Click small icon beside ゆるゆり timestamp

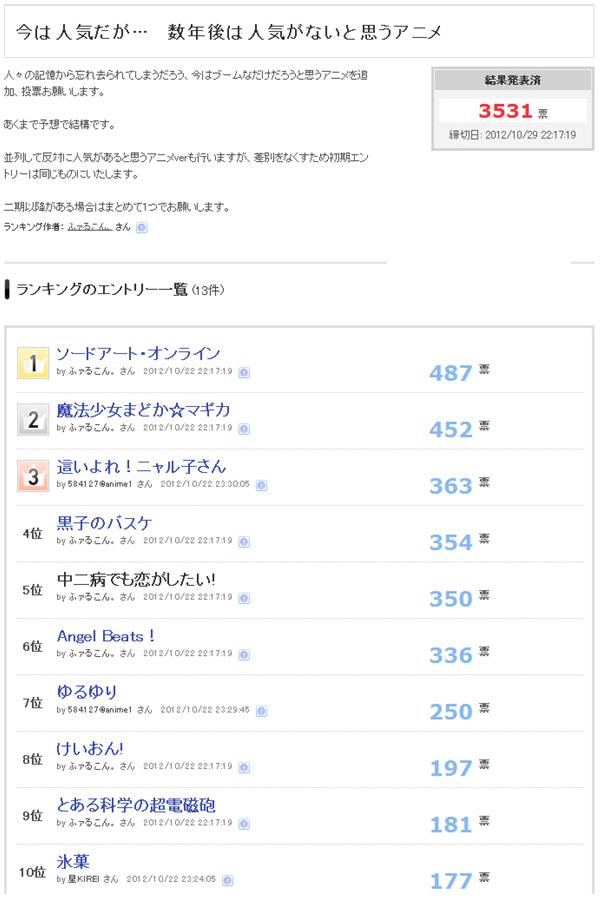point(262,710)
